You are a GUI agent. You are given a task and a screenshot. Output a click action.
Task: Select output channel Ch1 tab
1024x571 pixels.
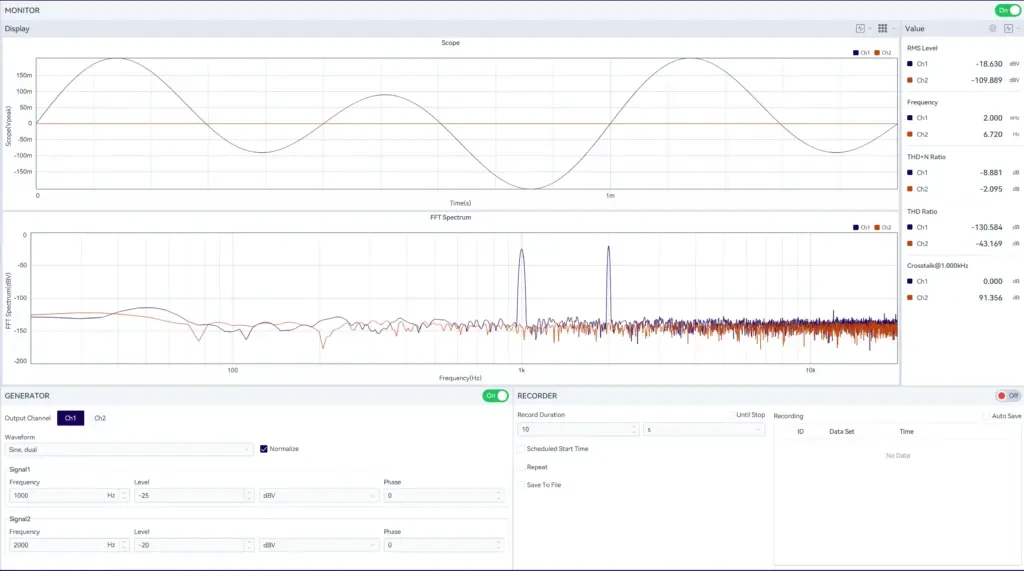pos(70,418)
